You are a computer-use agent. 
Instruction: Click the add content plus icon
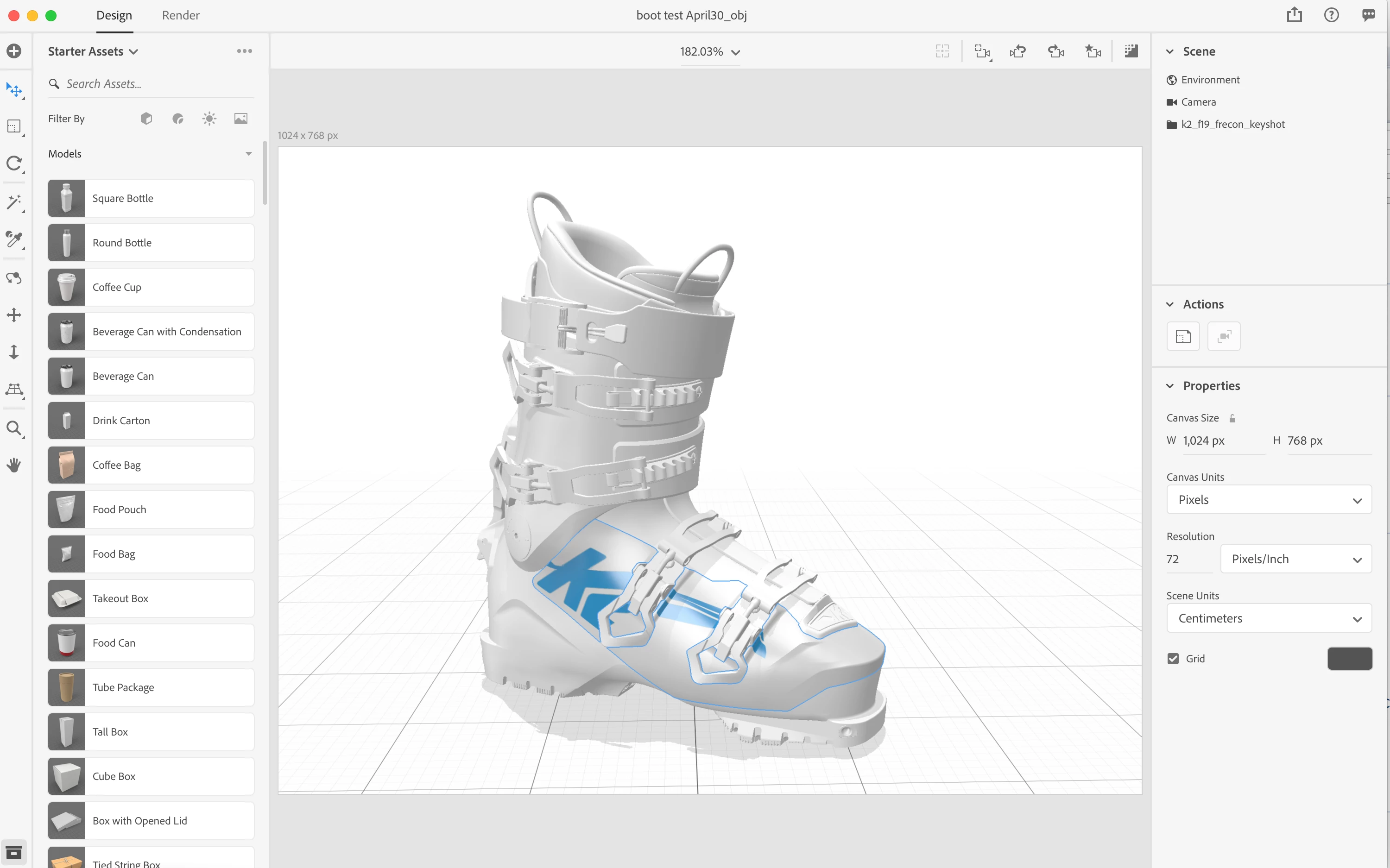pyautogui.click(x=14, y=51)
